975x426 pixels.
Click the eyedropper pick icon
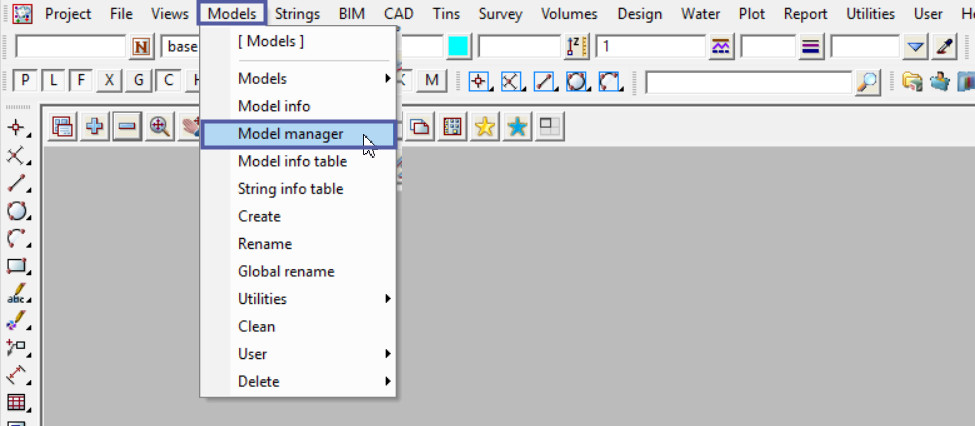944,47
